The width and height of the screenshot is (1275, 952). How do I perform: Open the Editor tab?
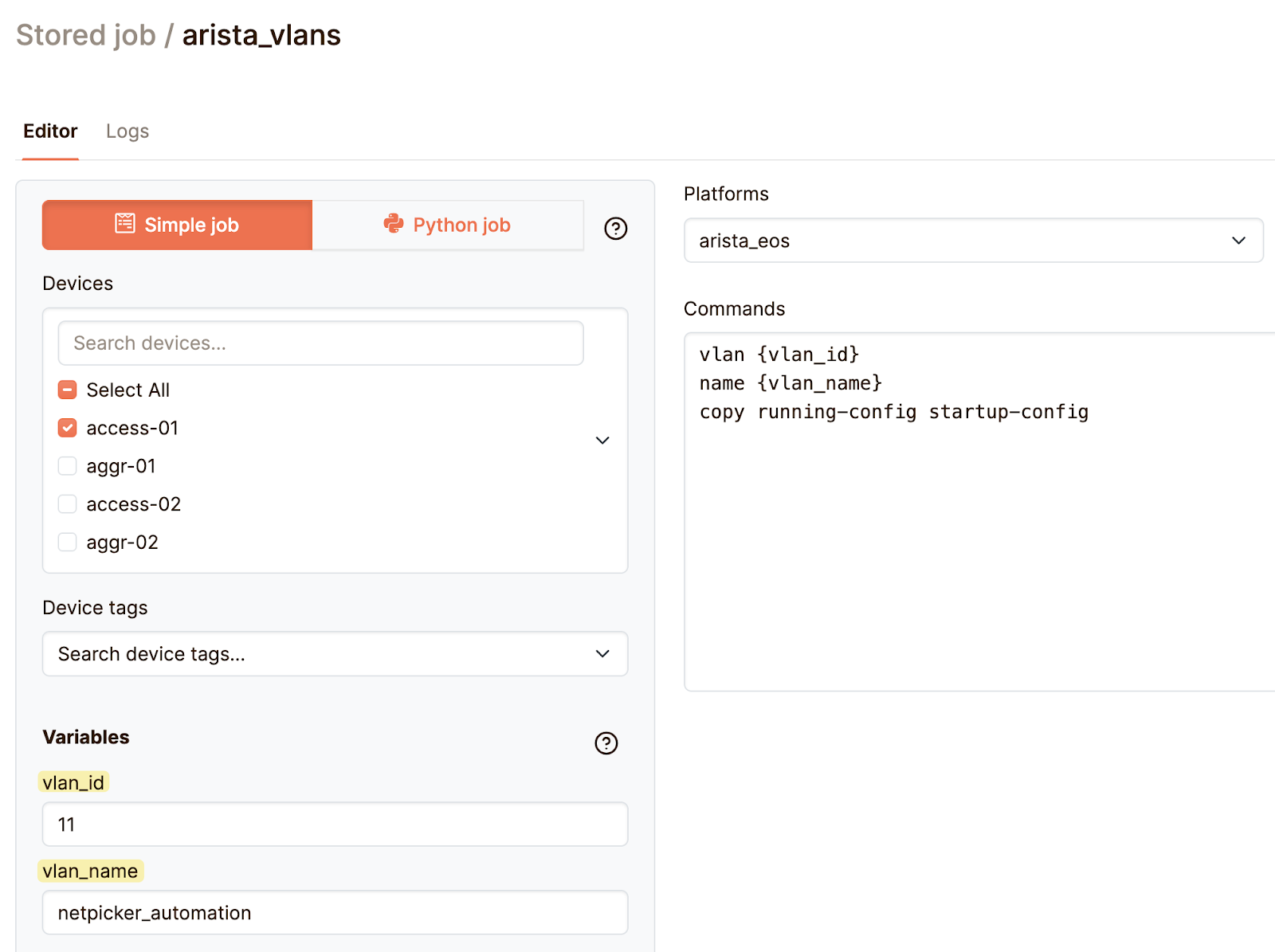click(x=50, y=131)
